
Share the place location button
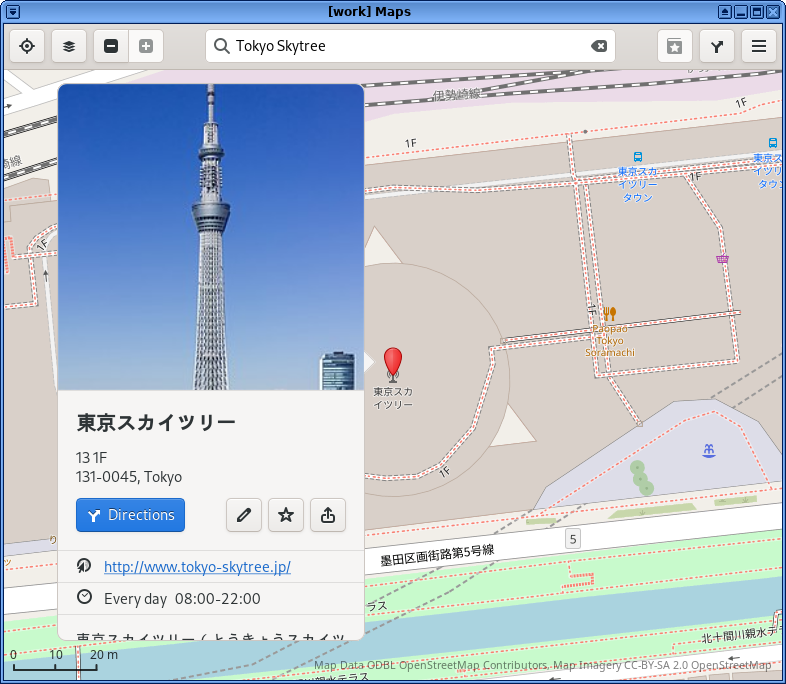click(328, 515)
